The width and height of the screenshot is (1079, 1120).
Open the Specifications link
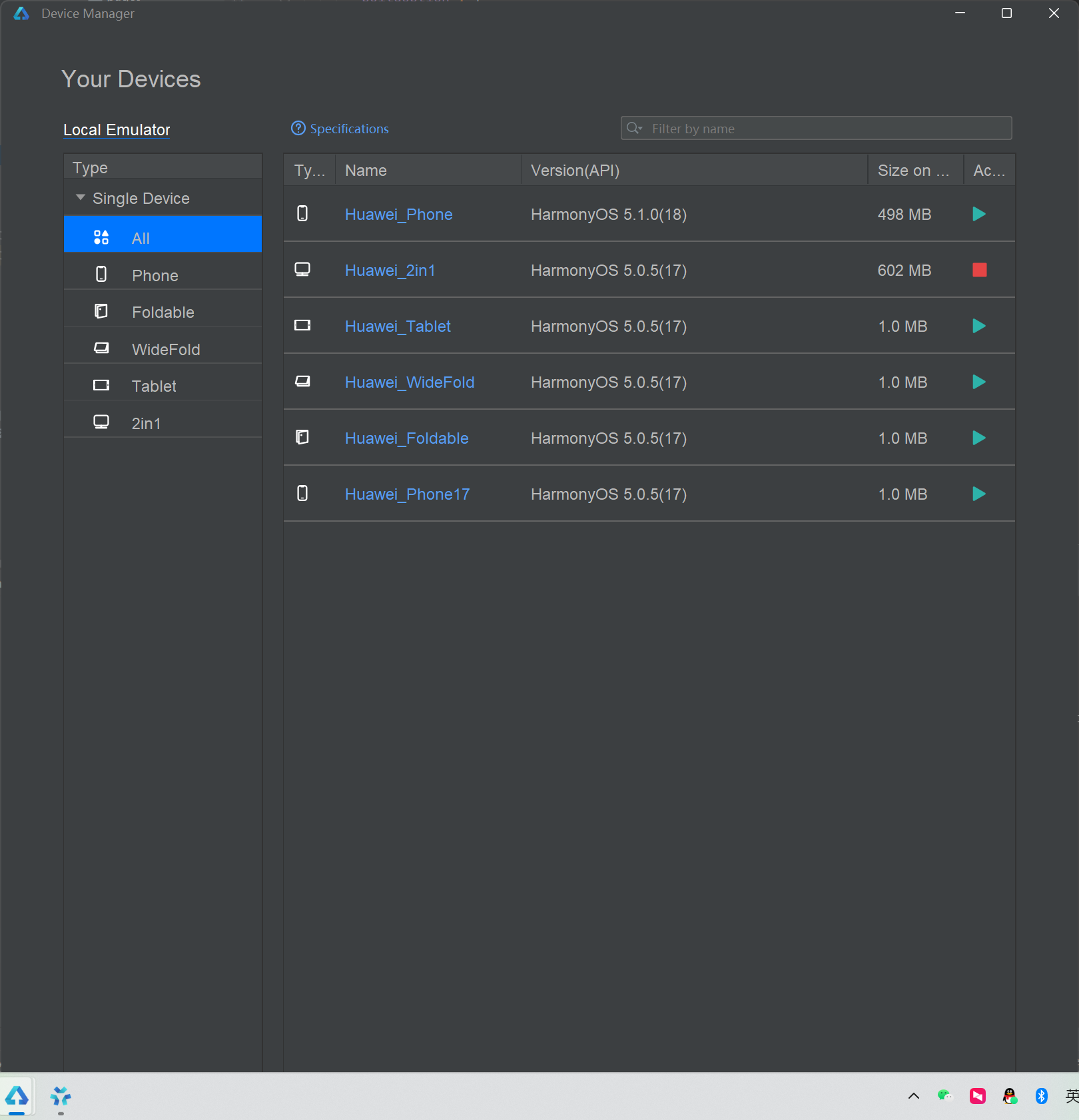[349, 129]
